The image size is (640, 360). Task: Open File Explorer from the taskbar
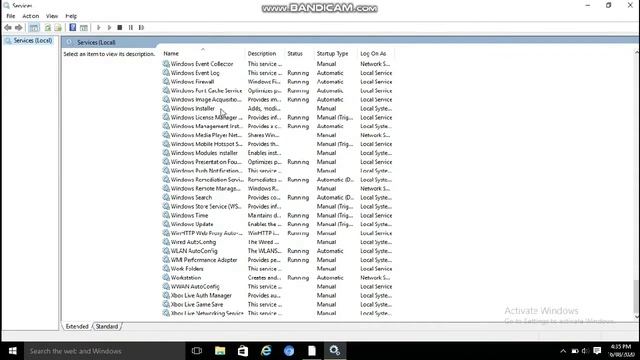tap(220, 351)
